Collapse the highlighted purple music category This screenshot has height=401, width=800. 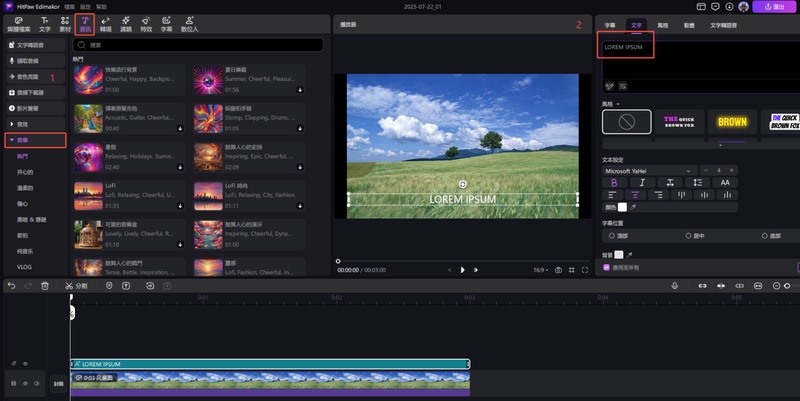(x=12, y=140)
